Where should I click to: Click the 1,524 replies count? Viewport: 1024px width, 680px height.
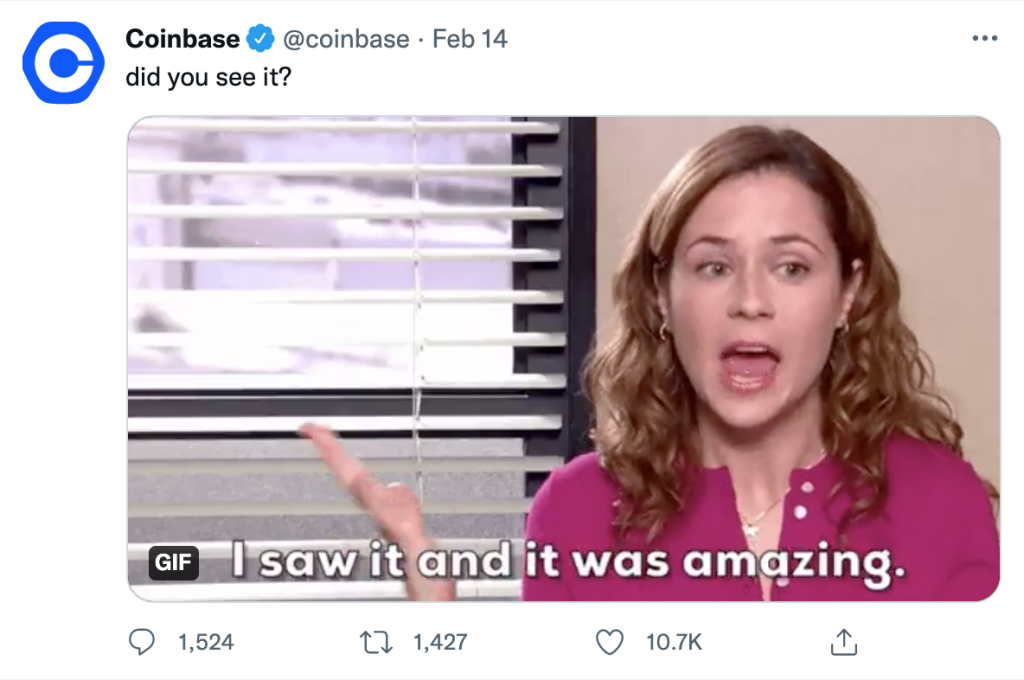[206, 642]
